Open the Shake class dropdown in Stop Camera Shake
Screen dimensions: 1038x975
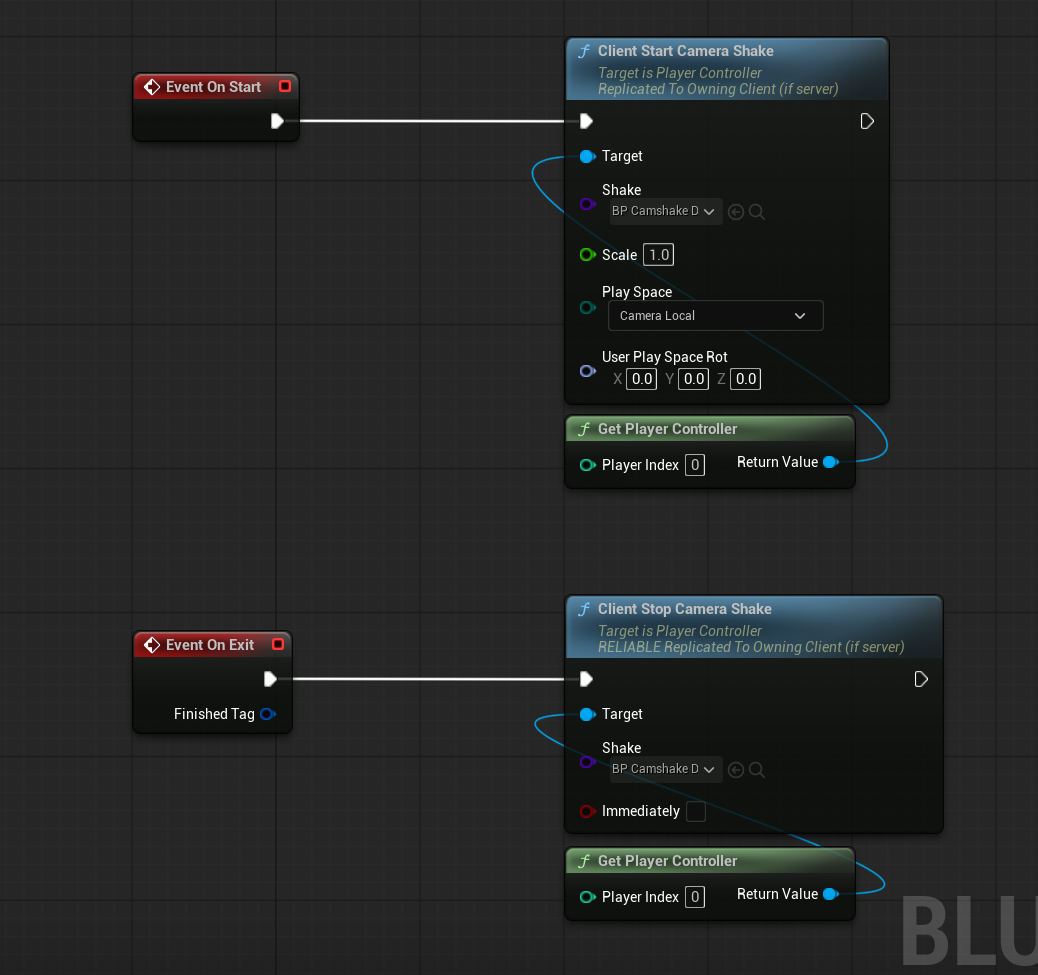pyautogui.click(x=666, y=770)
